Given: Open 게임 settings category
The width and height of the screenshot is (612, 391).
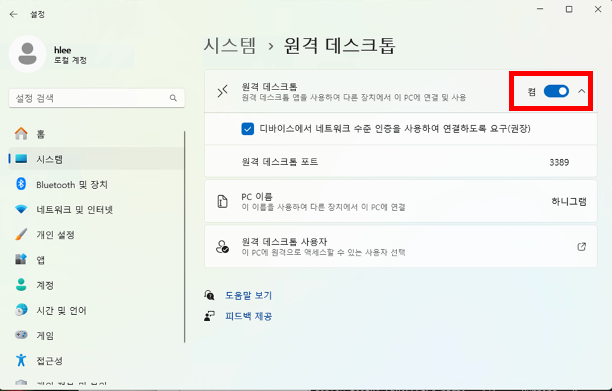Looking at the screenshot, I should (96, 335).
